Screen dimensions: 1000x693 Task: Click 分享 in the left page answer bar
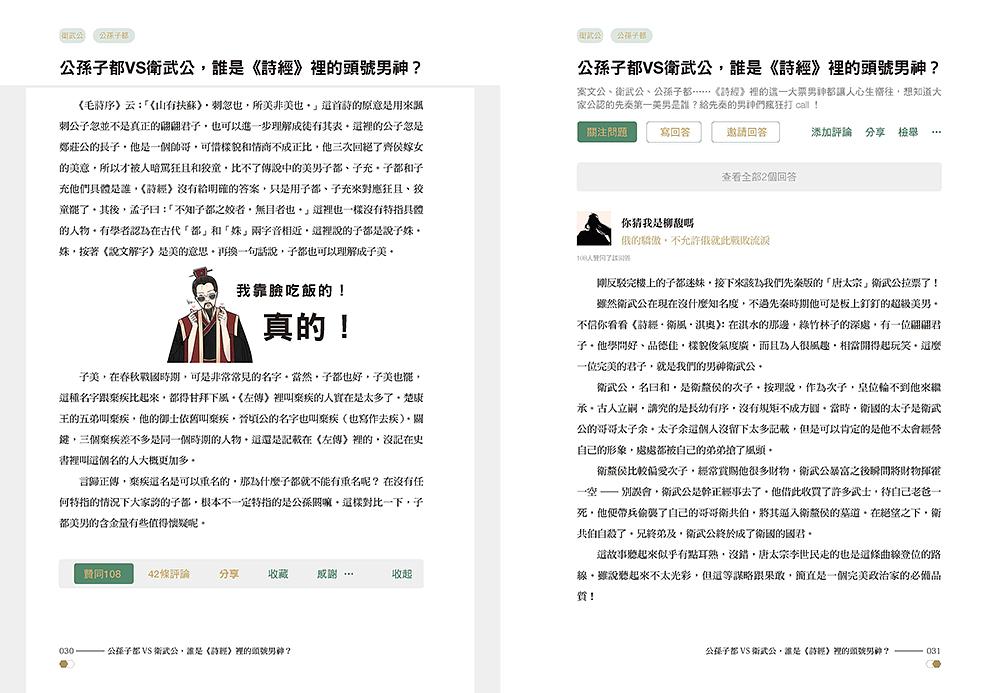[229, 574]
